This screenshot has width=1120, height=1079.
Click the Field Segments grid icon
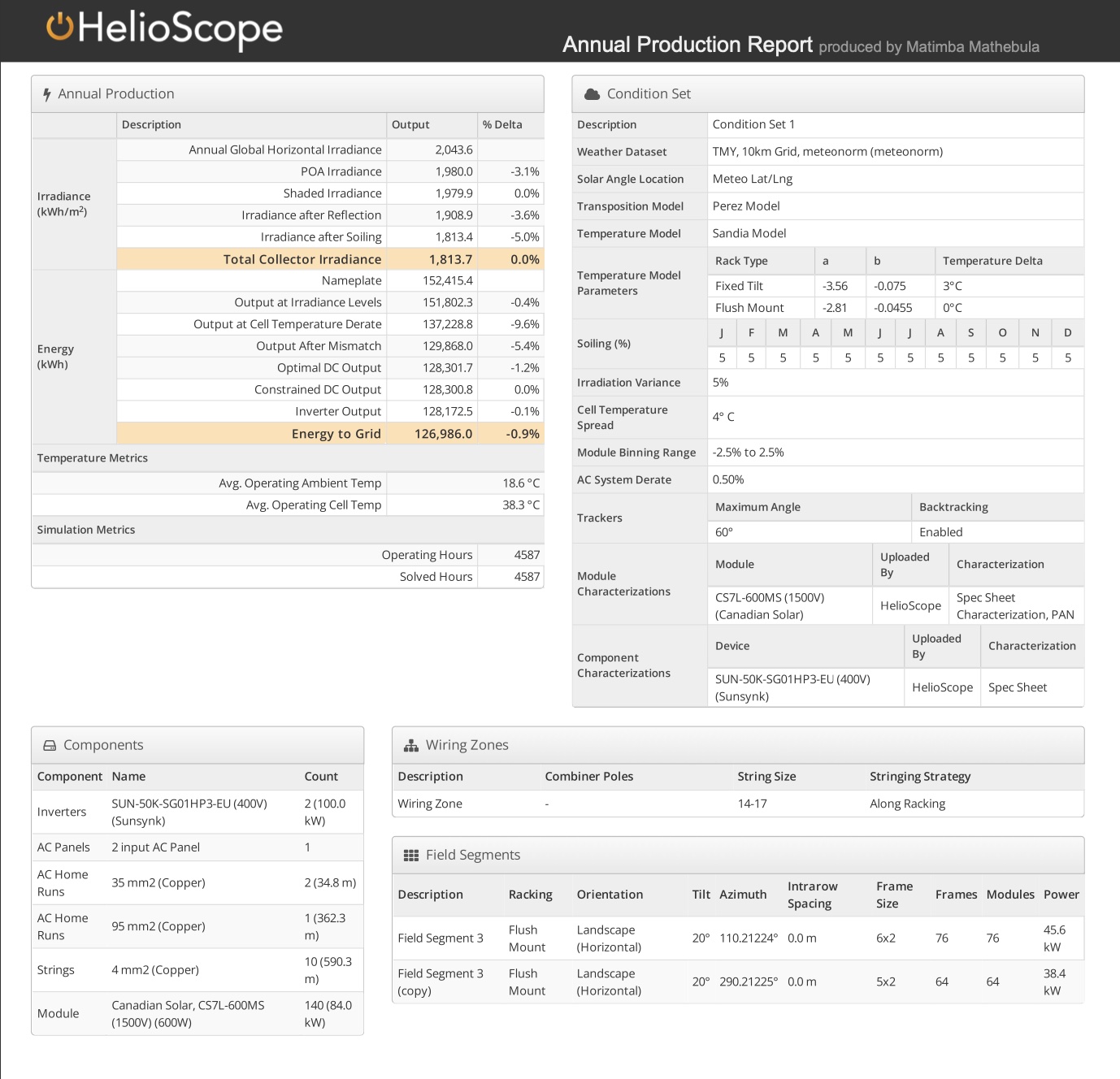tap(411, 855)
